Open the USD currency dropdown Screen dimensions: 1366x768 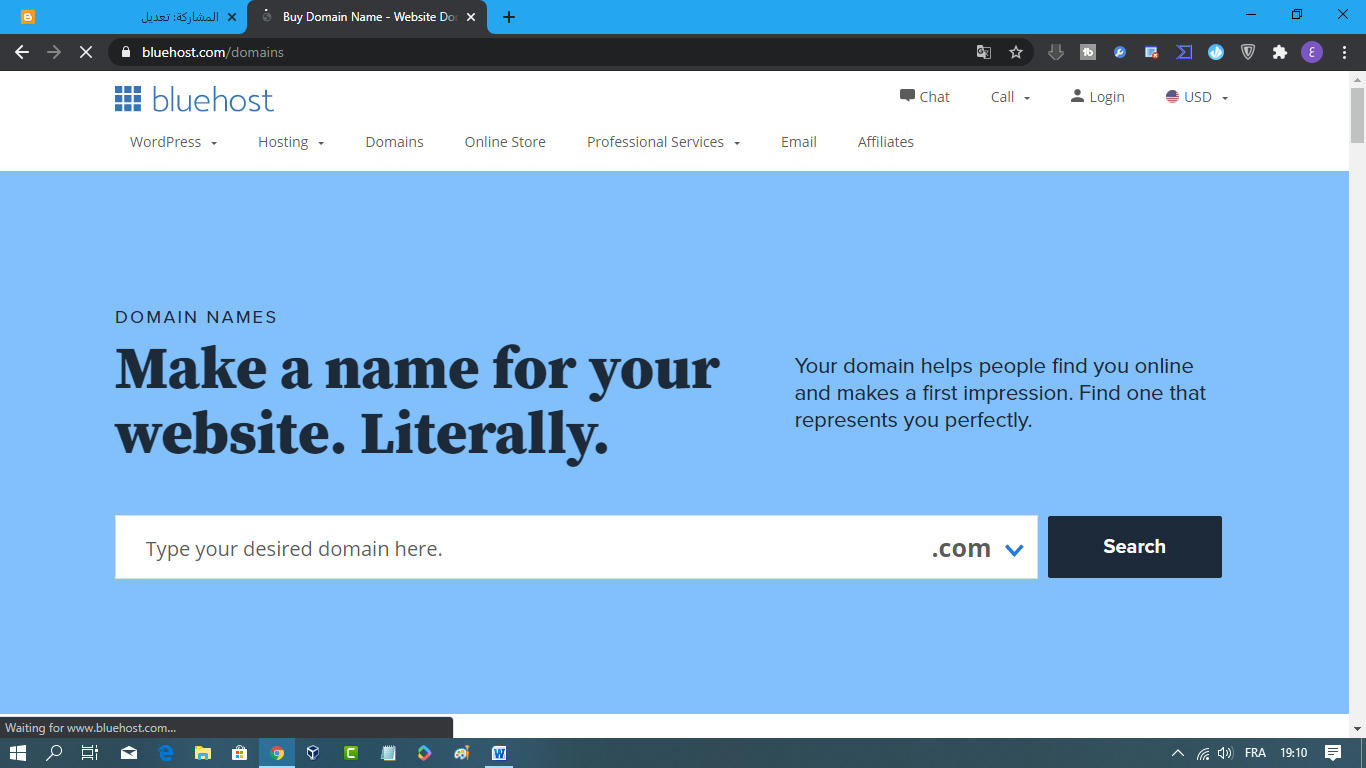[x=1196, y=97]
